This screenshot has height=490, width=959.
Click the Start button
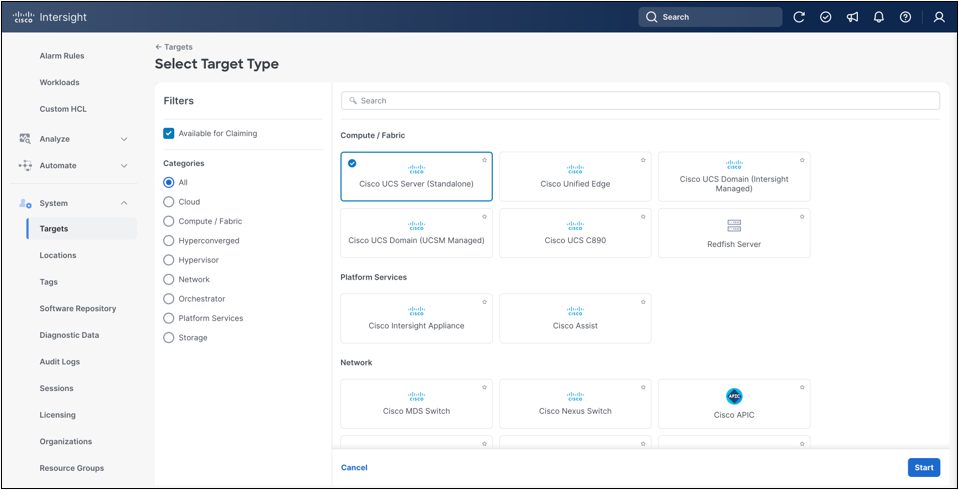pyautogui.click(x=924, y=467)
